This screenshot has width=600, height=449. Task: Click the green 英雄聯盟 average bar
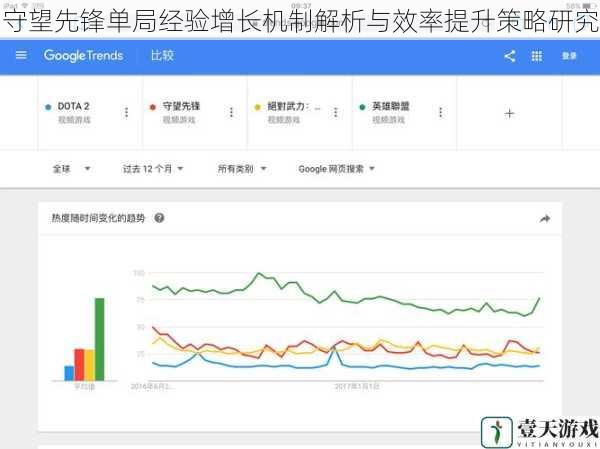click(x=99, y=339)
